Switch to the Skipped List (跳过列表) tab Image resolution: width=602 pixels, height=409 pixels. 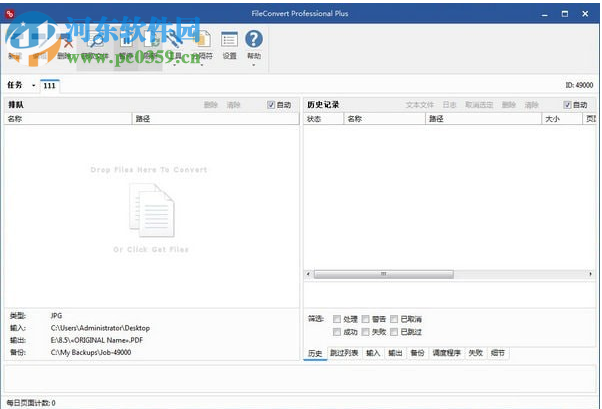(x=344, y=353)
